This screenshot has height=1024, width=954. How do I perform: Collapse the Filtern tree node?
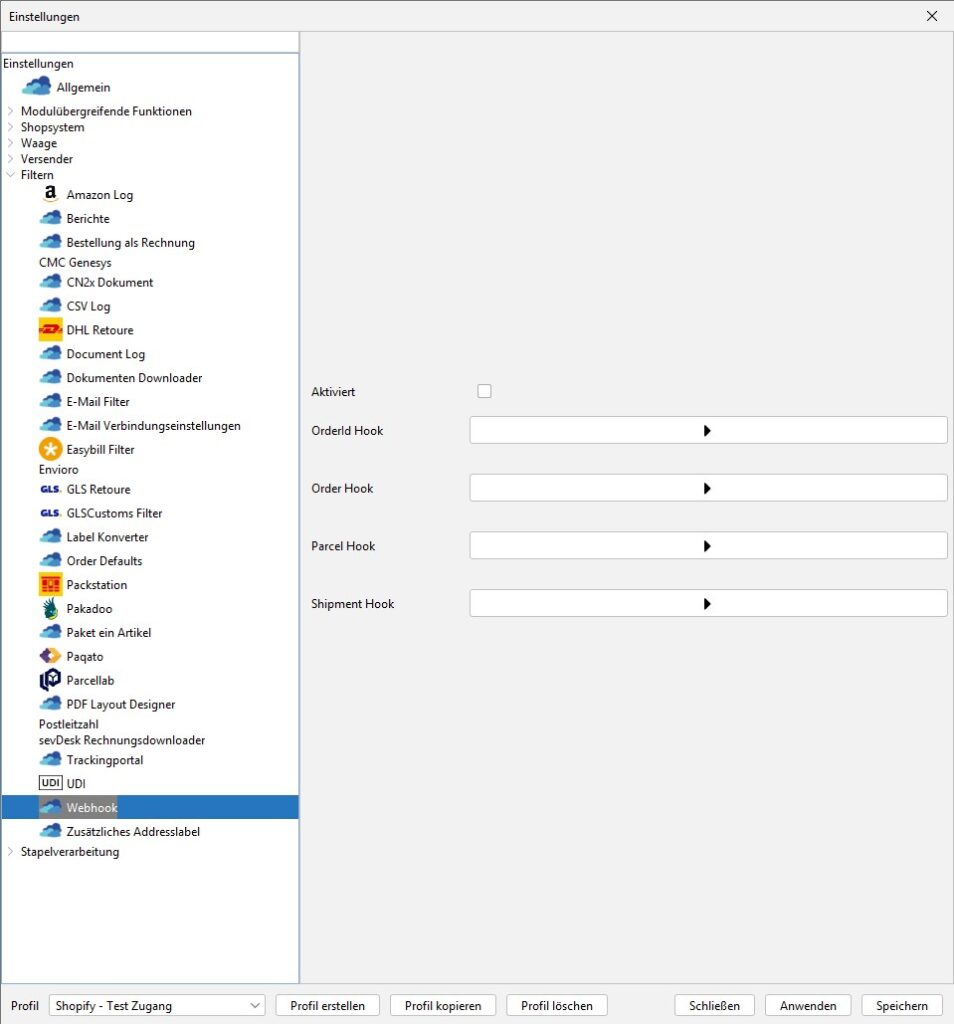pos(10,175)
